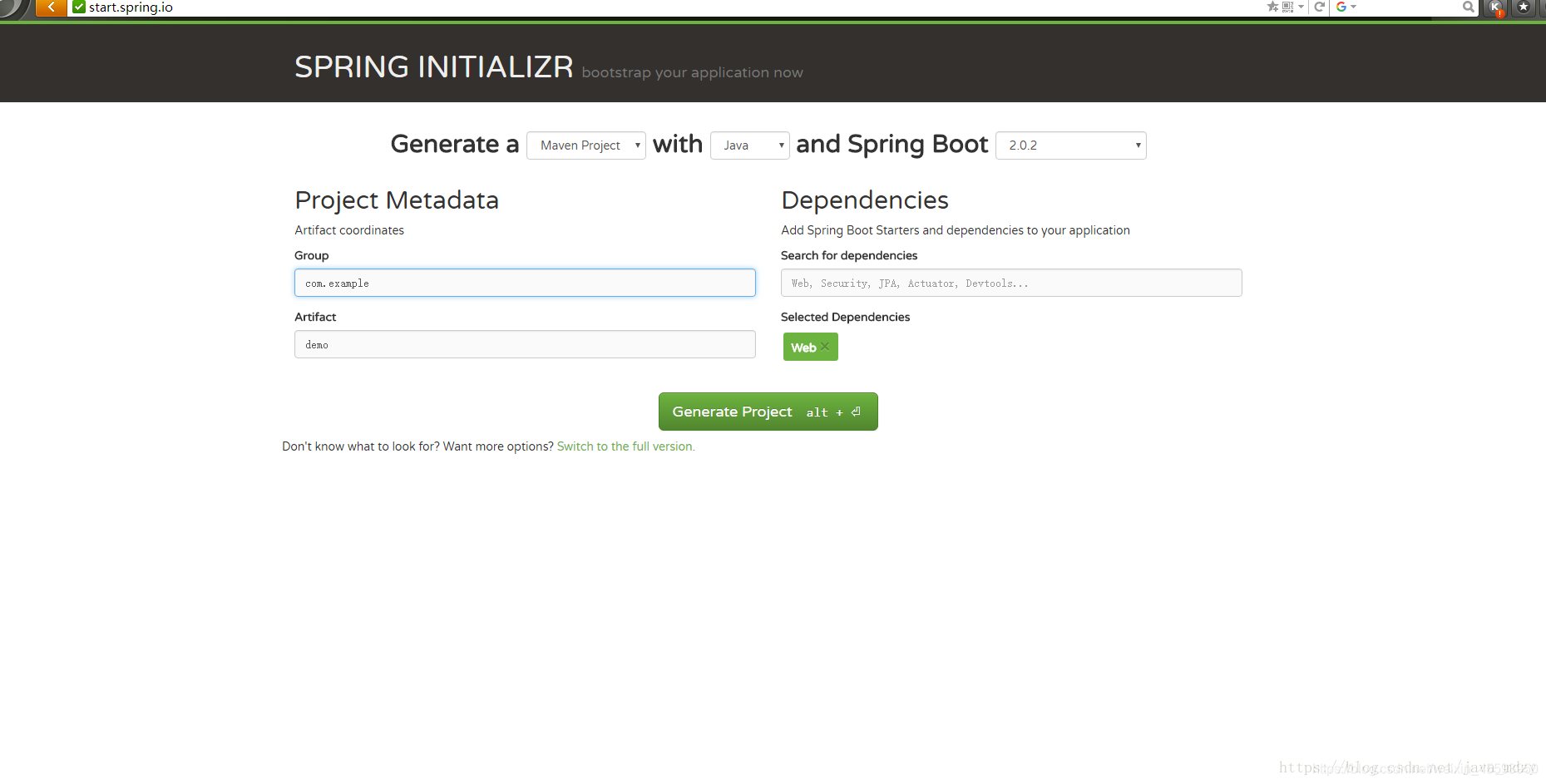Click the Web dependency tag label
The image size is (1546, 784).
(x=803, y=348)
